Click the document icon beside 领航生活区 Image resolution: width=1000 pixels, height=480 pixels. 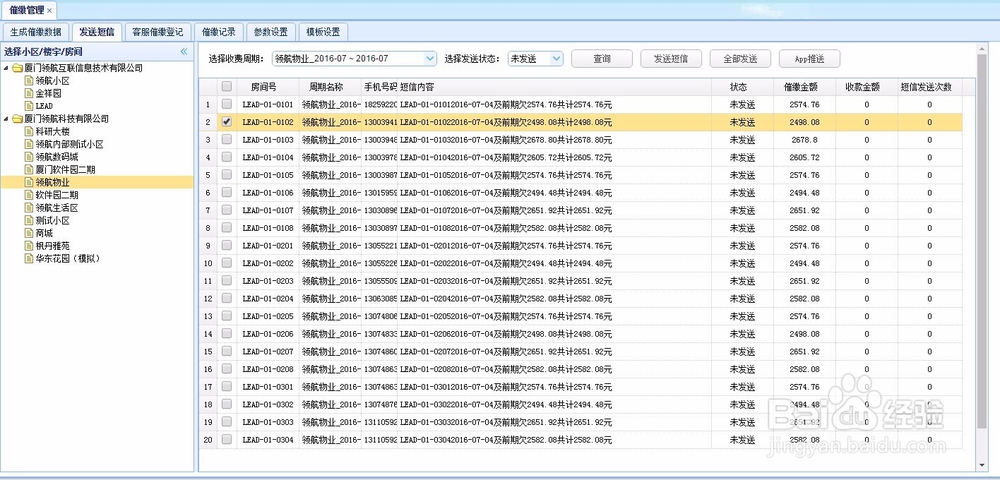coord(29,208)
